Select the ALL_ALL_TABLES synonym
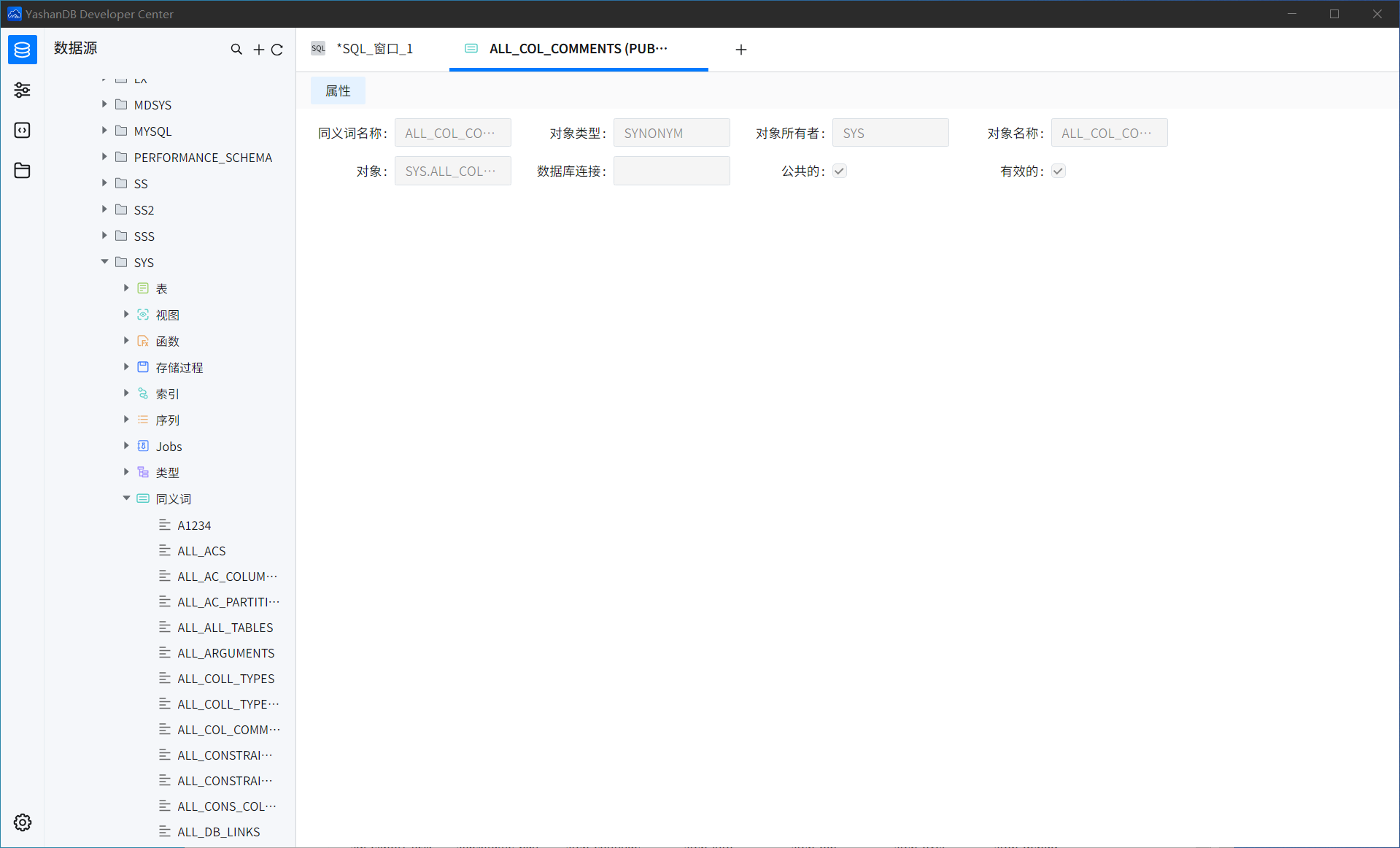 coord(225,628)
